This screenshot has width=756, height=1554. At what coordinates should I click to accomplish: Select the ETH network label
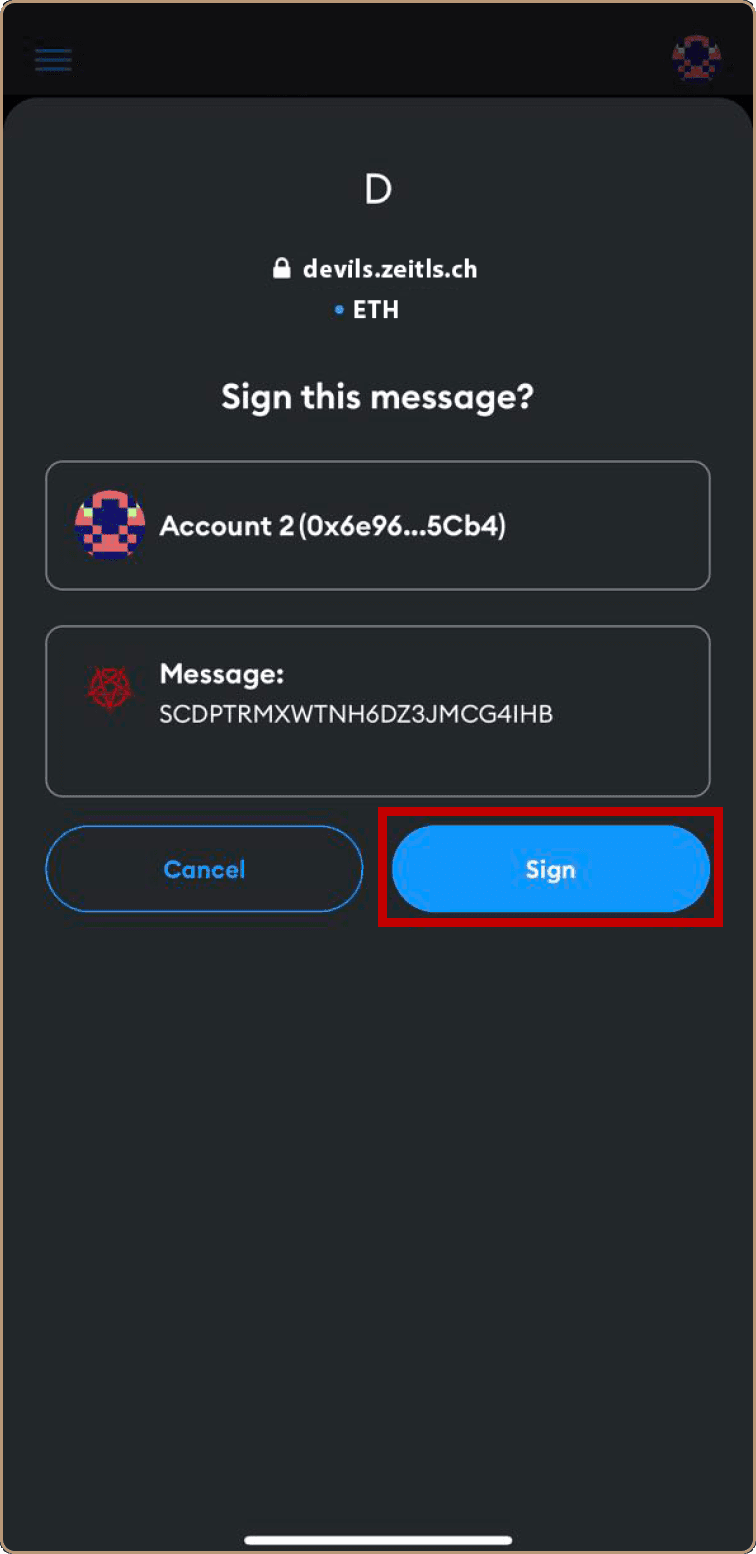[376, 310]
